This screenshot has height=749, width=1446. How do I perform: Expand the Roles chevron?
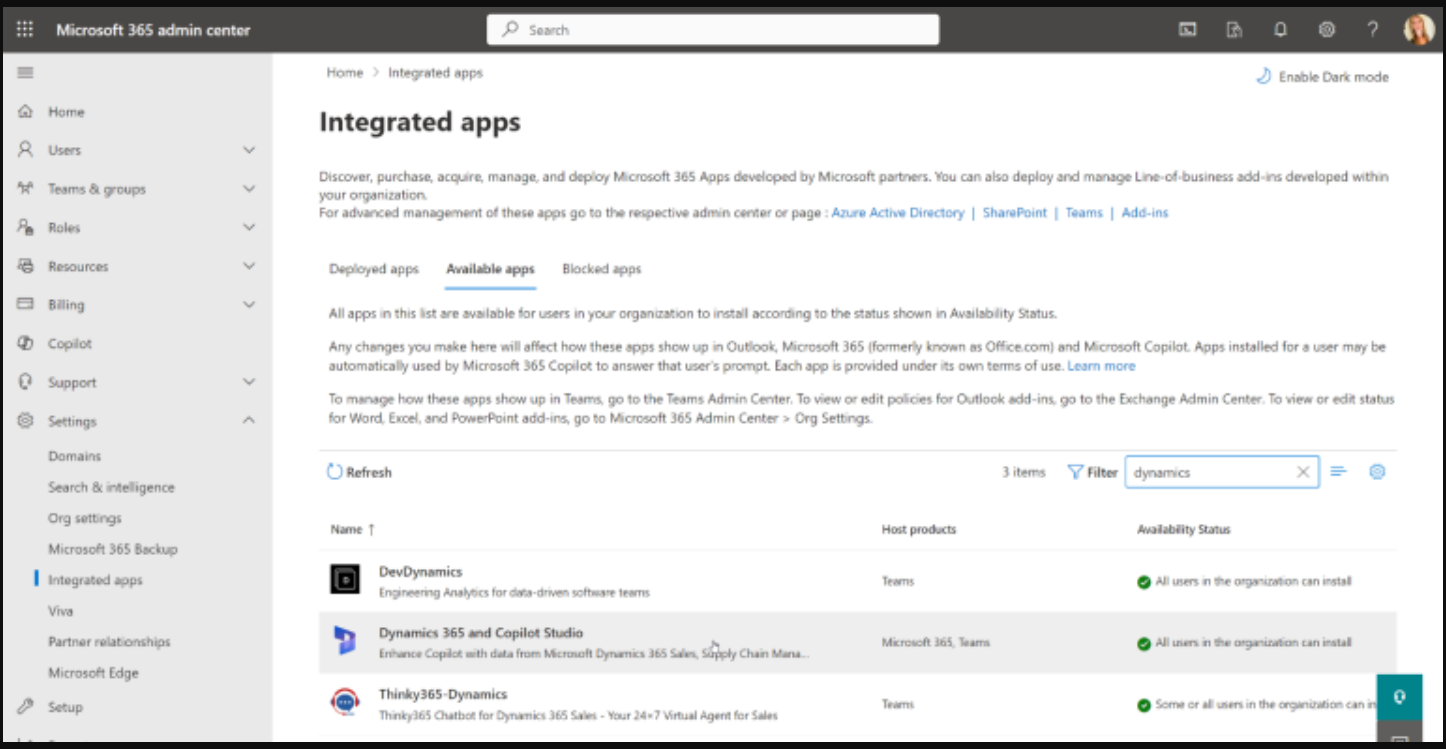(x=249, y=228)
